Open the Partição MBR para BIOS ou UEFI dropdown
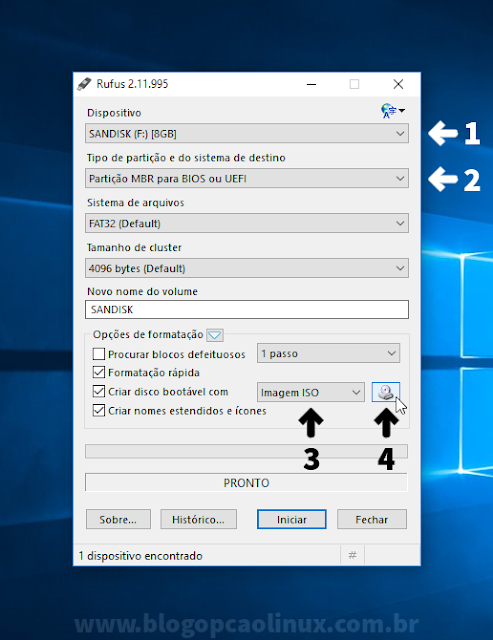Screen dimensions: 493x640 coord(247,178)
